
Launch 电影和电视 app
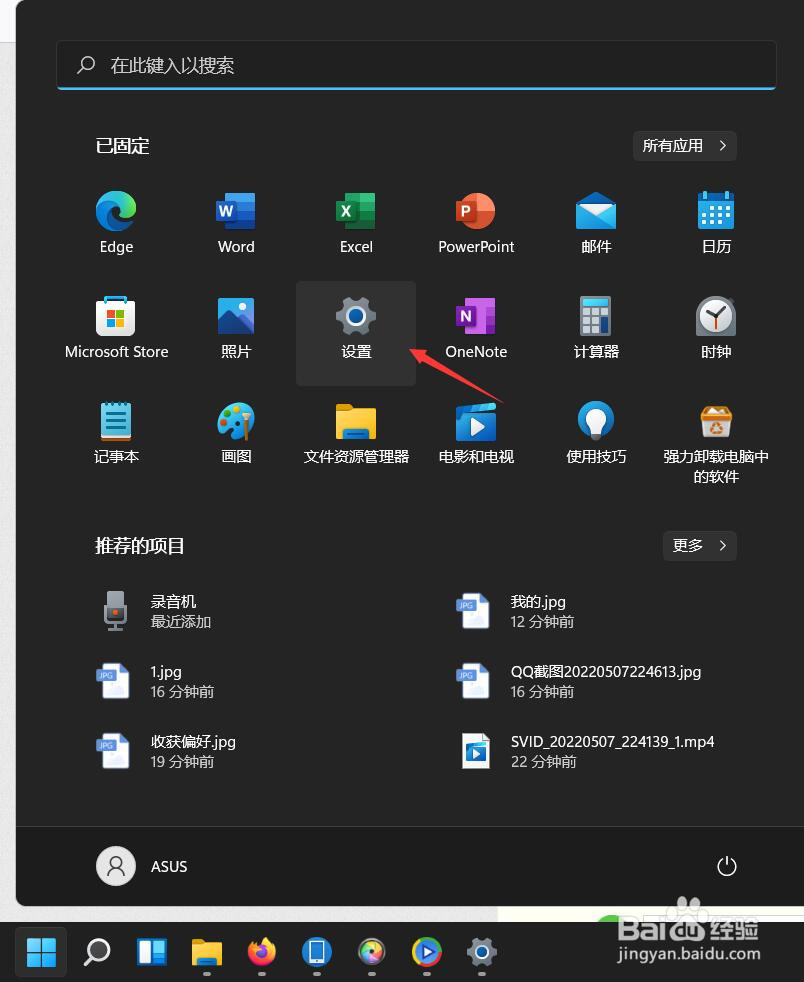(476, 433)
